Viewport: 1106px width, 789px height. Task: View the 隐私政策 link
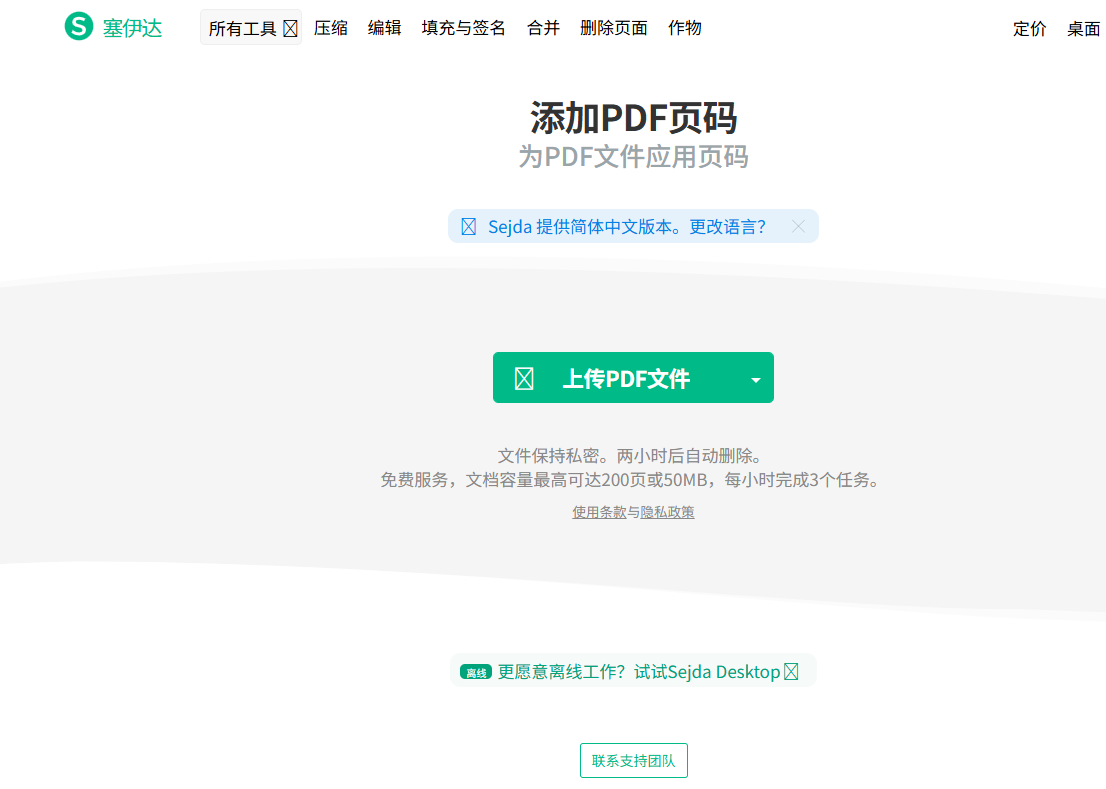(667, 512)
